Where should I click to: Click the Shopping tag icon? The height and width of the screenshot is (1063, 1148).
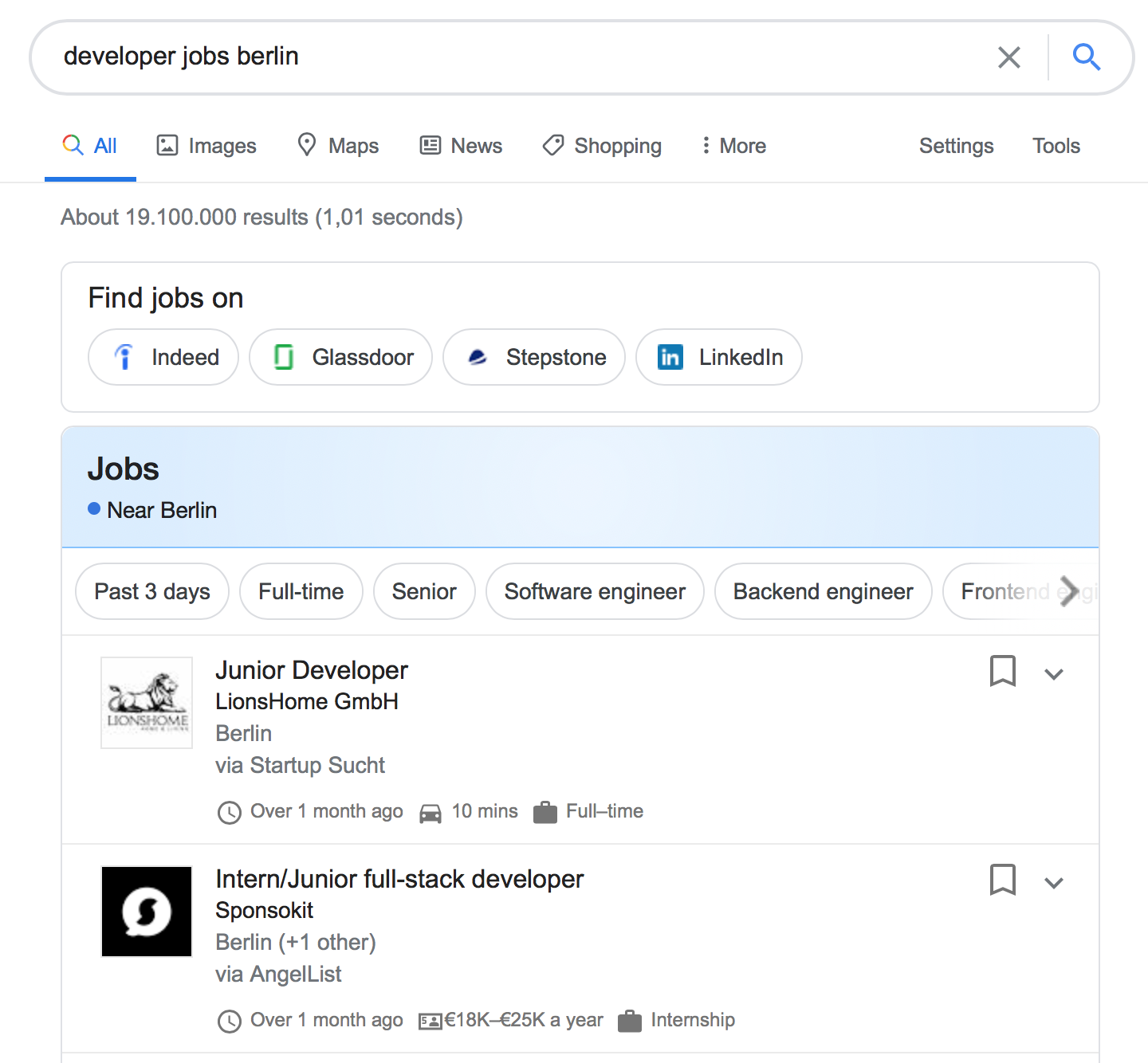[553, 145]
